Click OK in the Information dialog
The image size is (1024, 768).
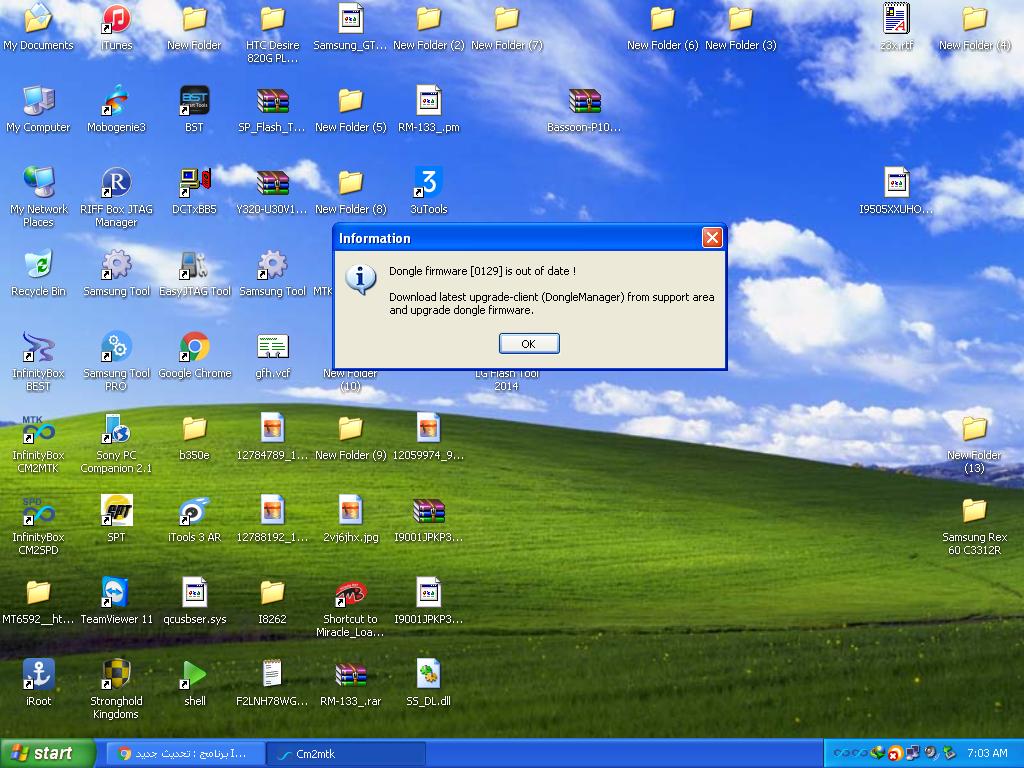coord(528,344)
